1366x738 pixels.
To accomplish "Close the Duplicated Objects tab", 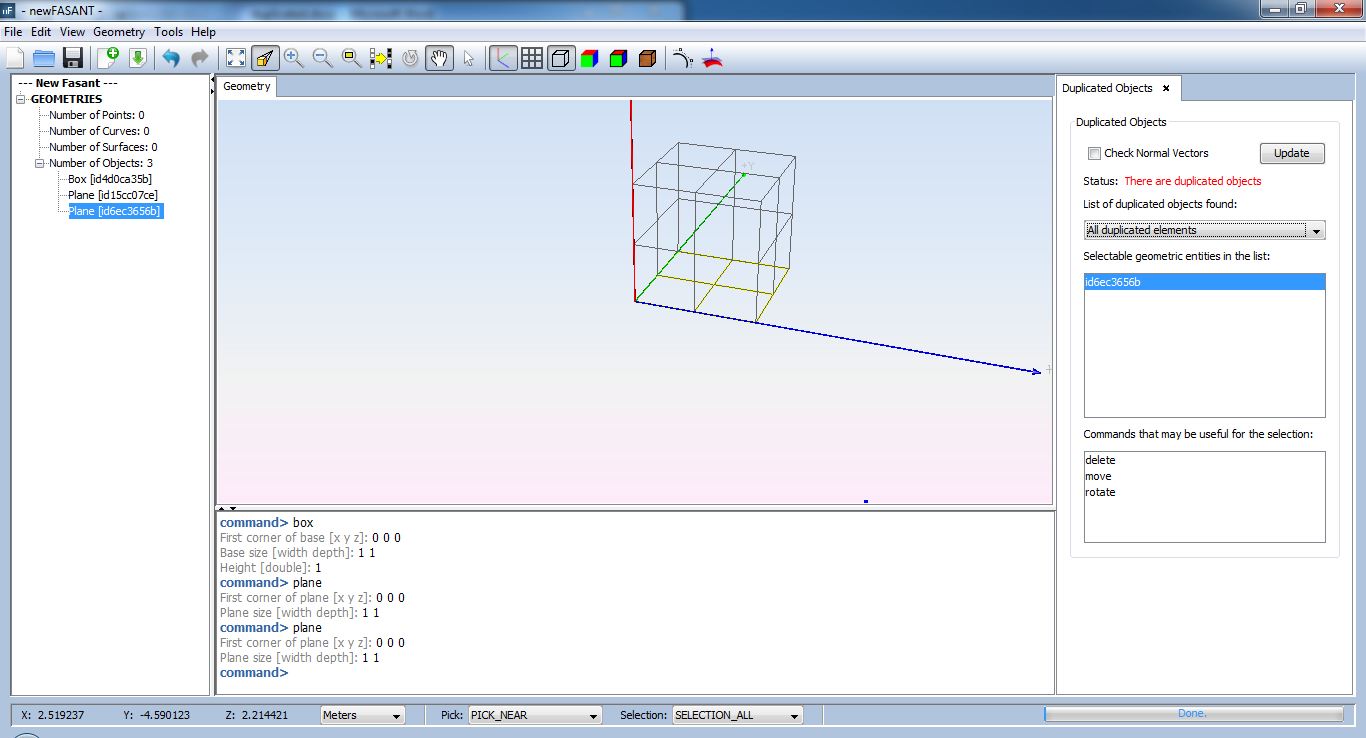I will (x=1166, y=88).
